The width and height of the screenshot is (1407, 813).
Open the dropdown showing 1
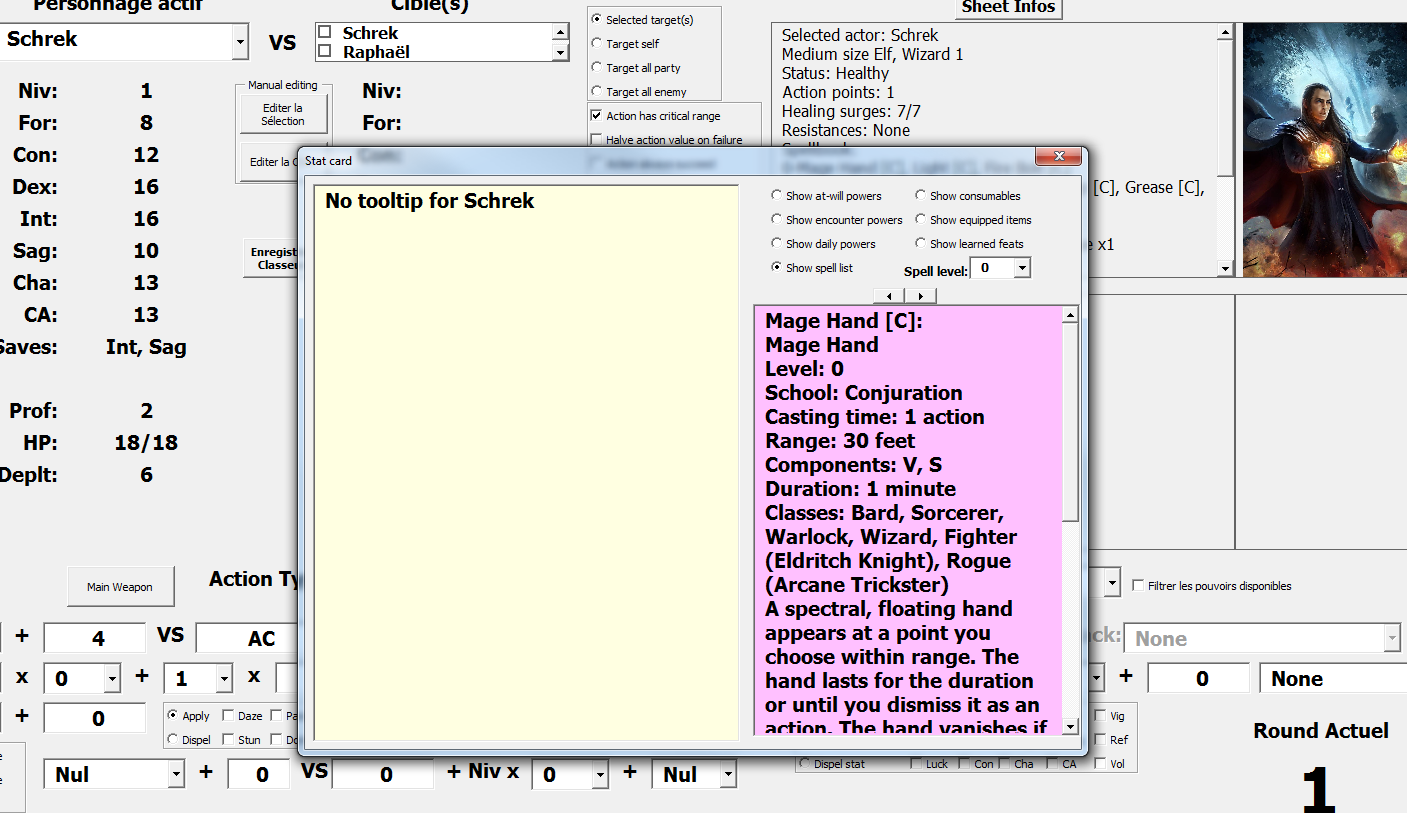[223, 679]
